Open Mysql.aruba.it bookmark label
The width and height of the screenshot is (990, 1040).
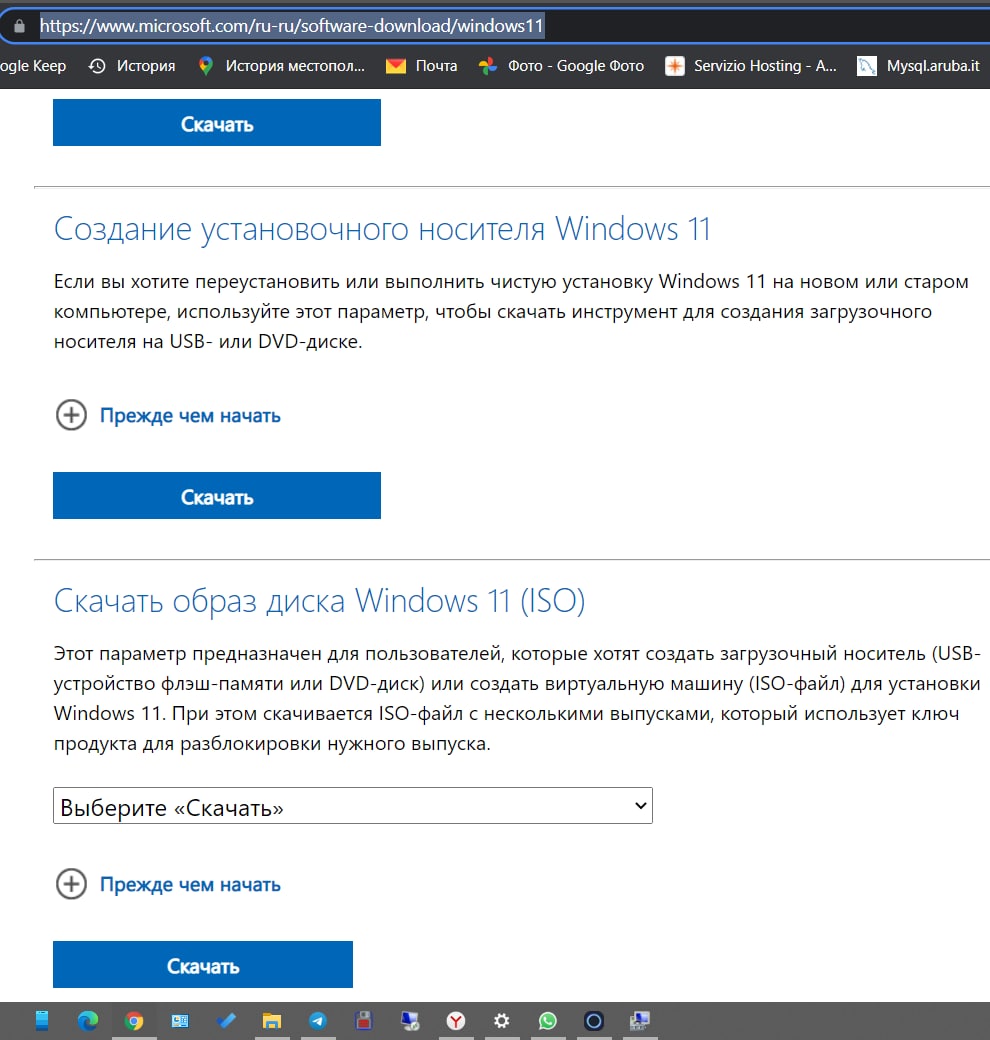[933, 66]
